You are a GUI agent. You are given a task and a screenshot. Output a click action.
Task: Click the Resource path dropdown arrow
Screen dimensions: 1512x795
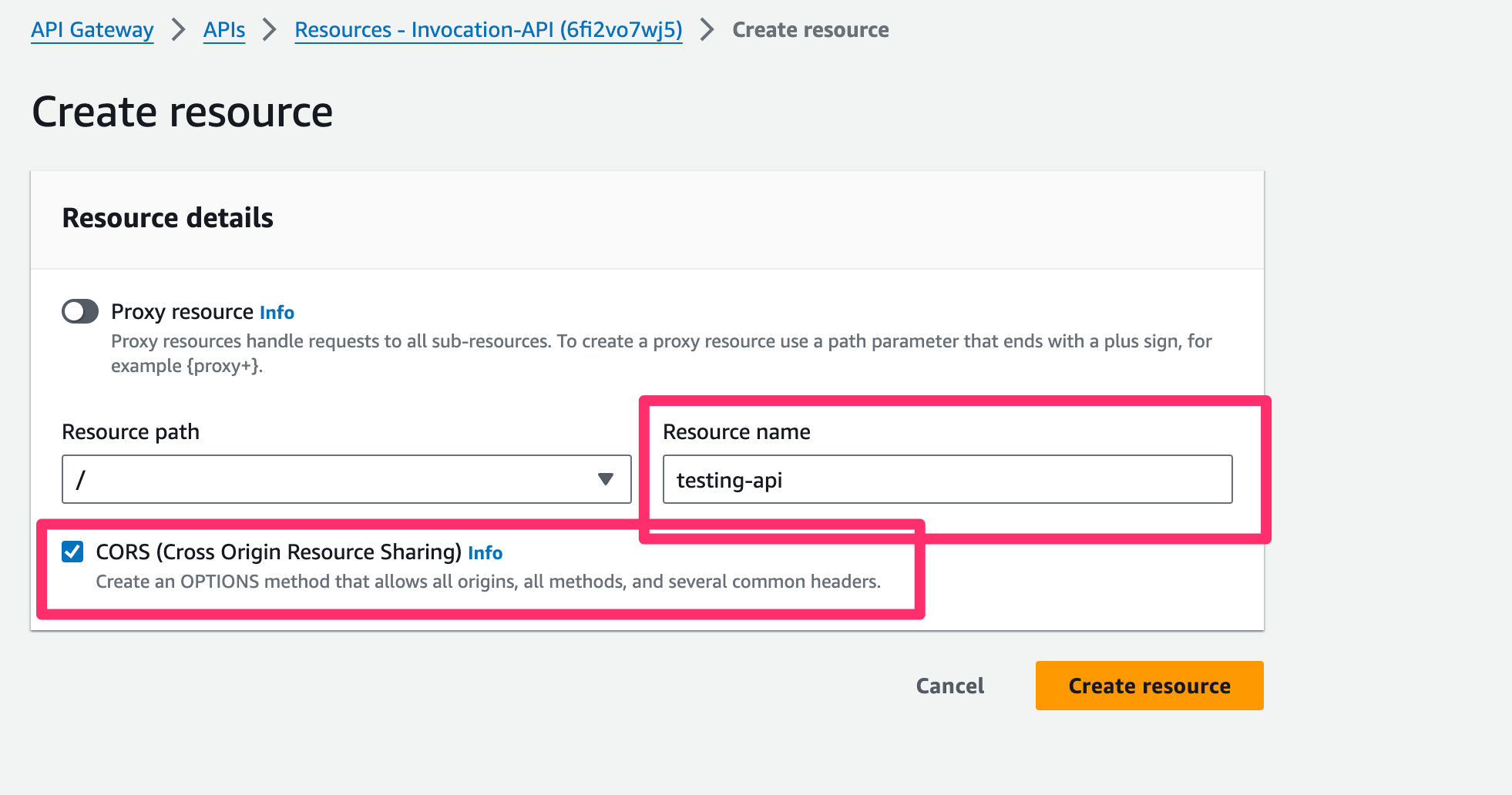click(x=606, y=479)
